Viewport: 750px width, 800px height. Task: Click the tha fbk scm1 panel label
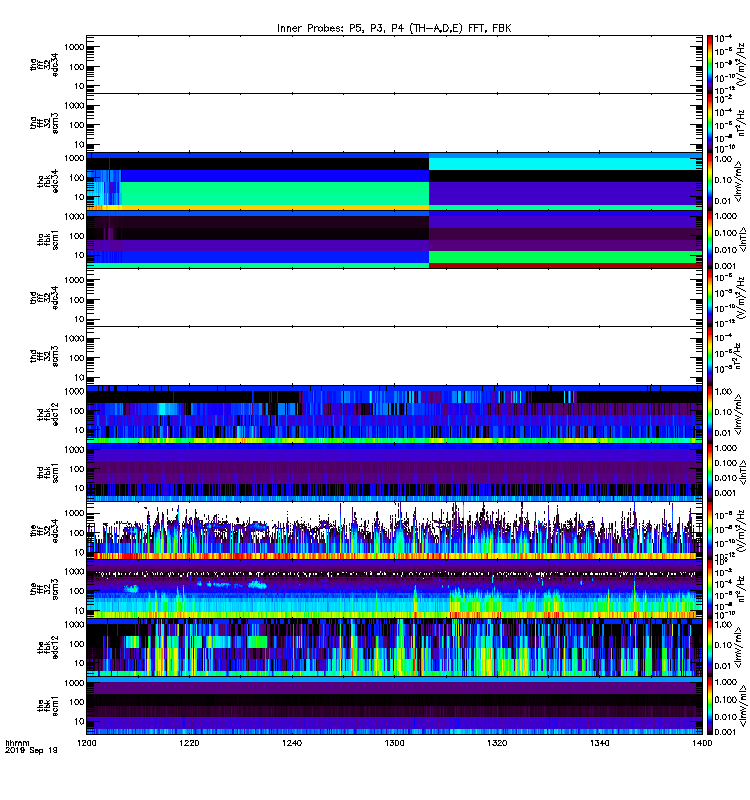click(x=47, y=239)
